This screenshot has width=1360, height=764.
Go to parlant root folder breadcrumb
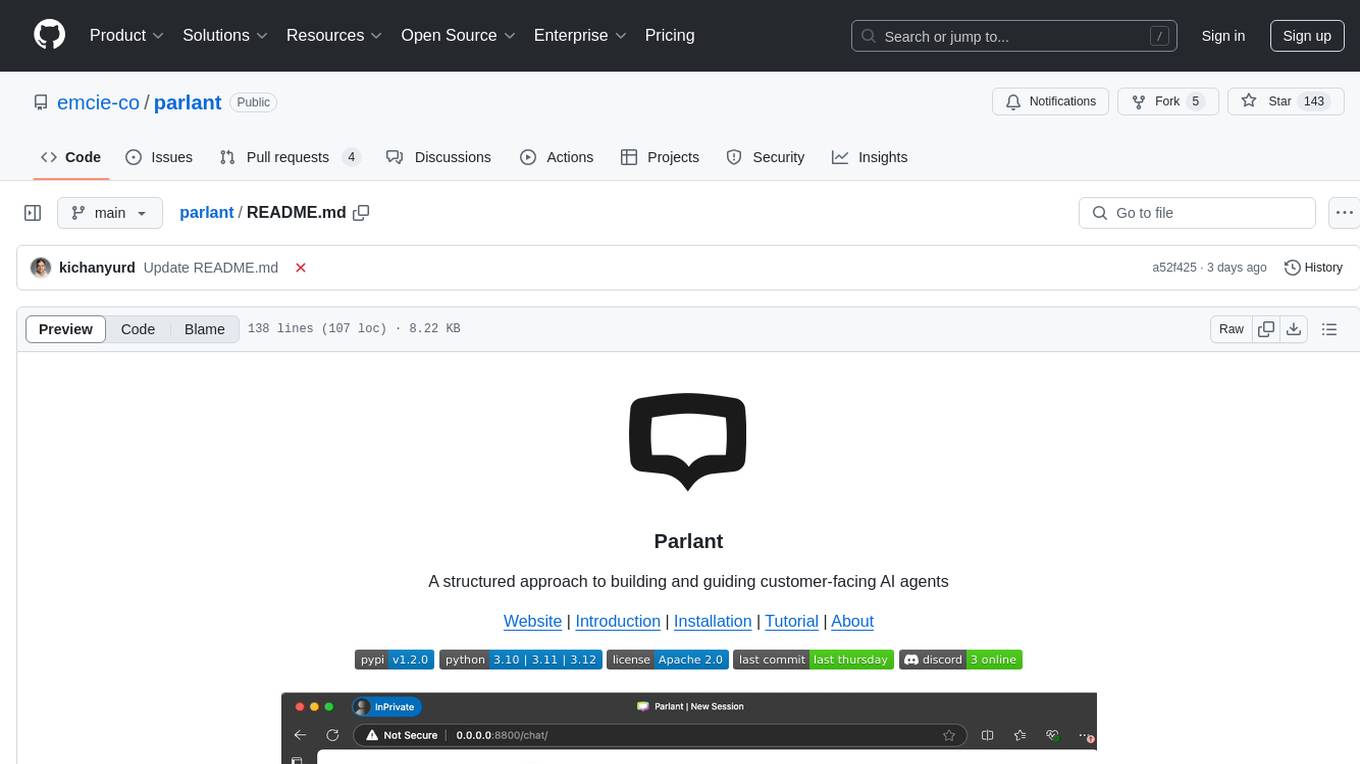point(206,212)
